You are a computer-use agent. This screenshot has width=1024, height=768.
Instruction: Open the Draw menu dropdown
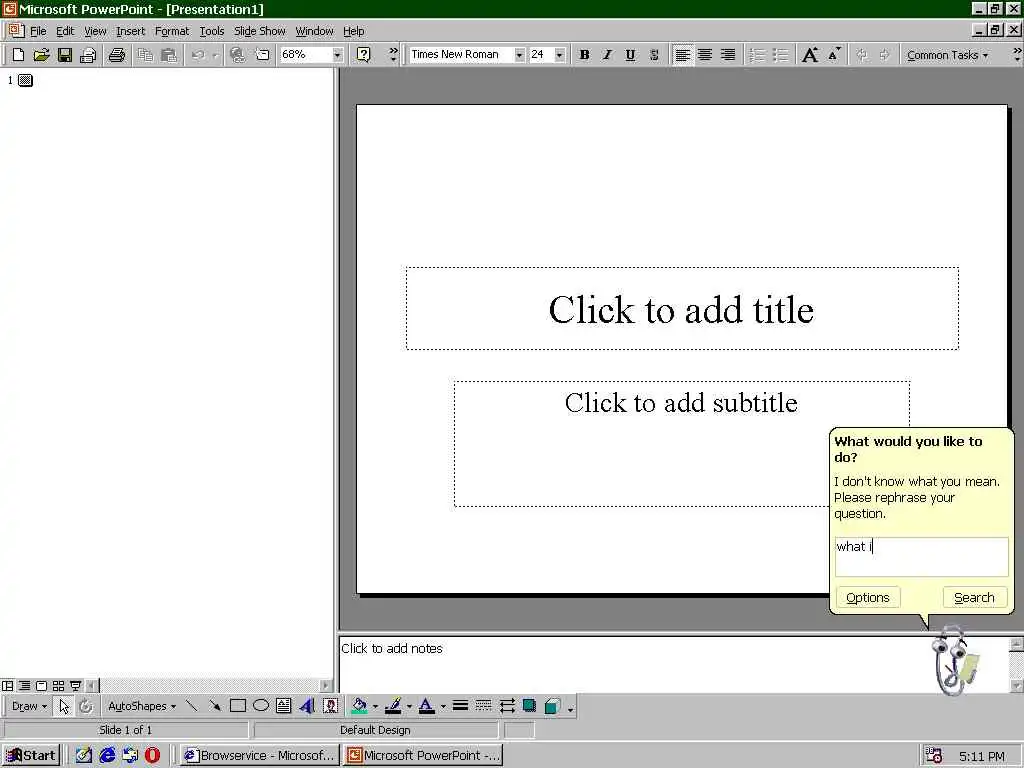click(x=29, y=706)
